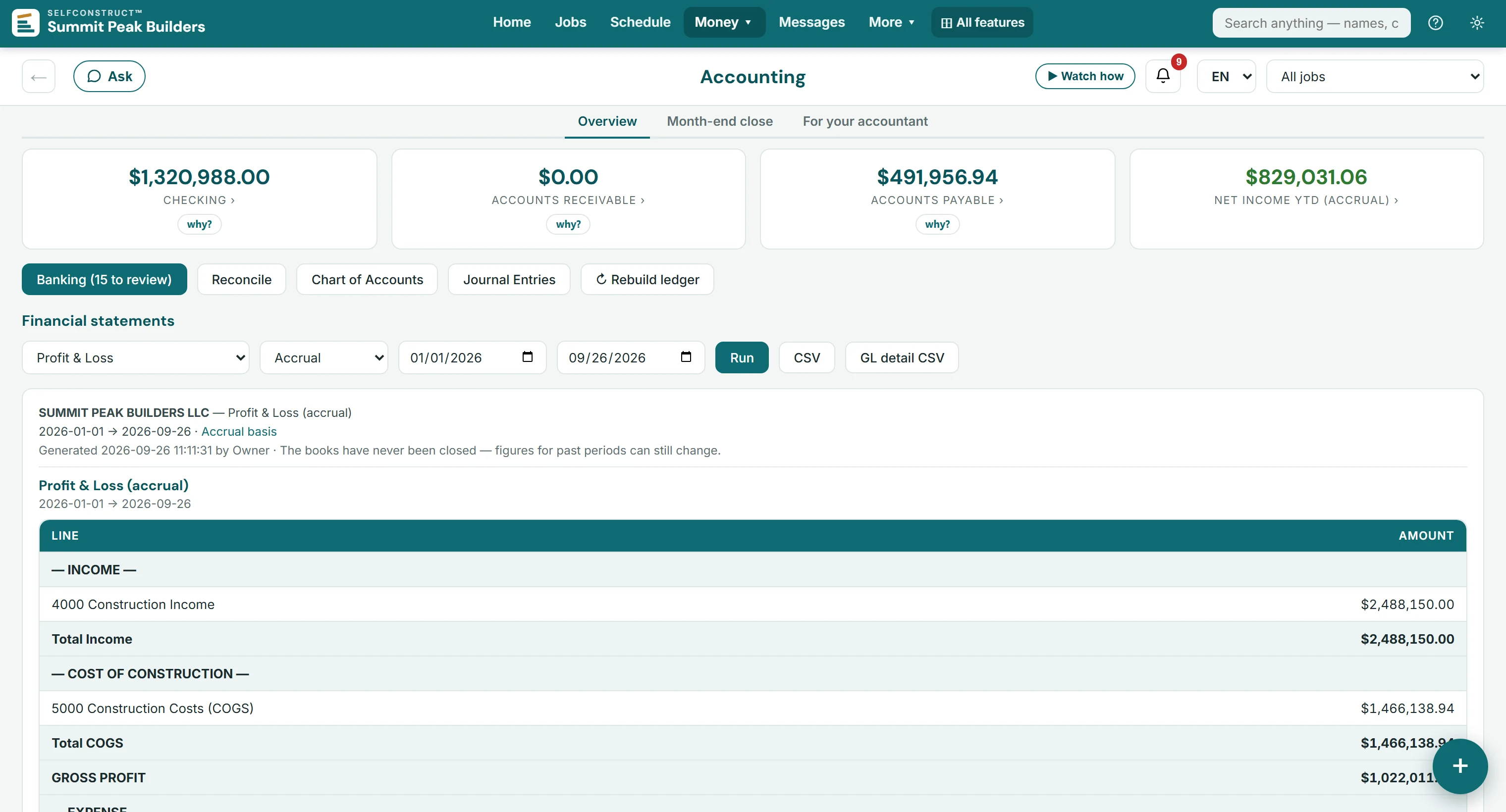Viewport: 1506px width, 812px height.
Task: Click the AMOUNT column header
Action: click(x=1426, y=535)
